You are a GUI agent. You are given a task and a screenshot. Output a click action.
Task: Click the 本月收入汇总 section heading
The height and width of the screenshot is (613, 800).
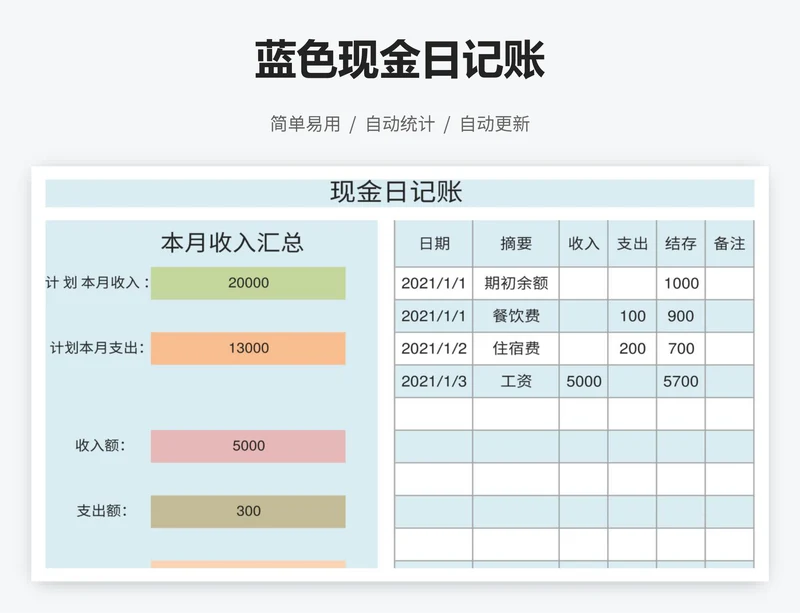(232, 242)
